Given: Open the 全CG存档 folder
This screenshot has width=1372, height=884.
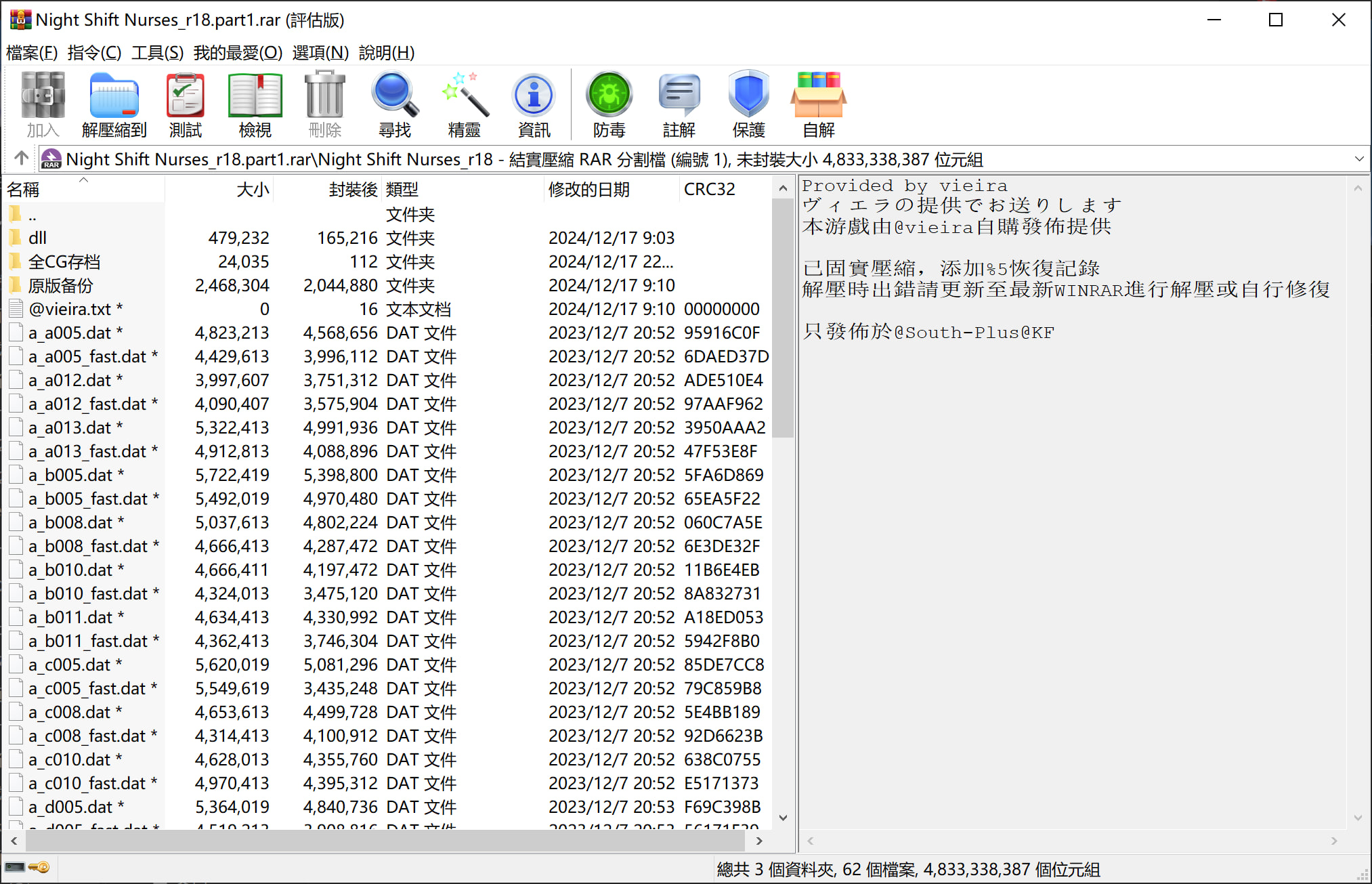Looking at the screenshot, I should pyautogui.click(x=64, y=261).
